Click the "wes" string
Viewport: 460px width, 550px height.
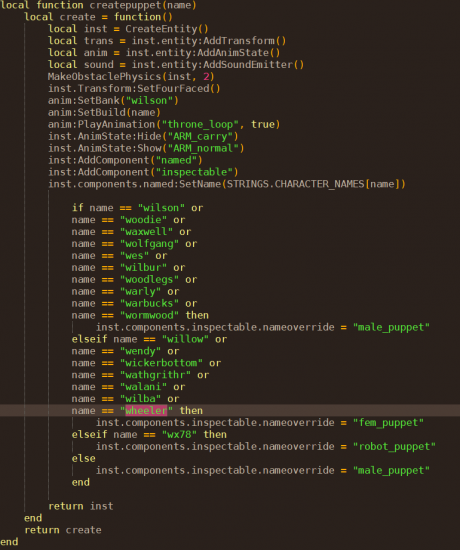pos(134,255)
